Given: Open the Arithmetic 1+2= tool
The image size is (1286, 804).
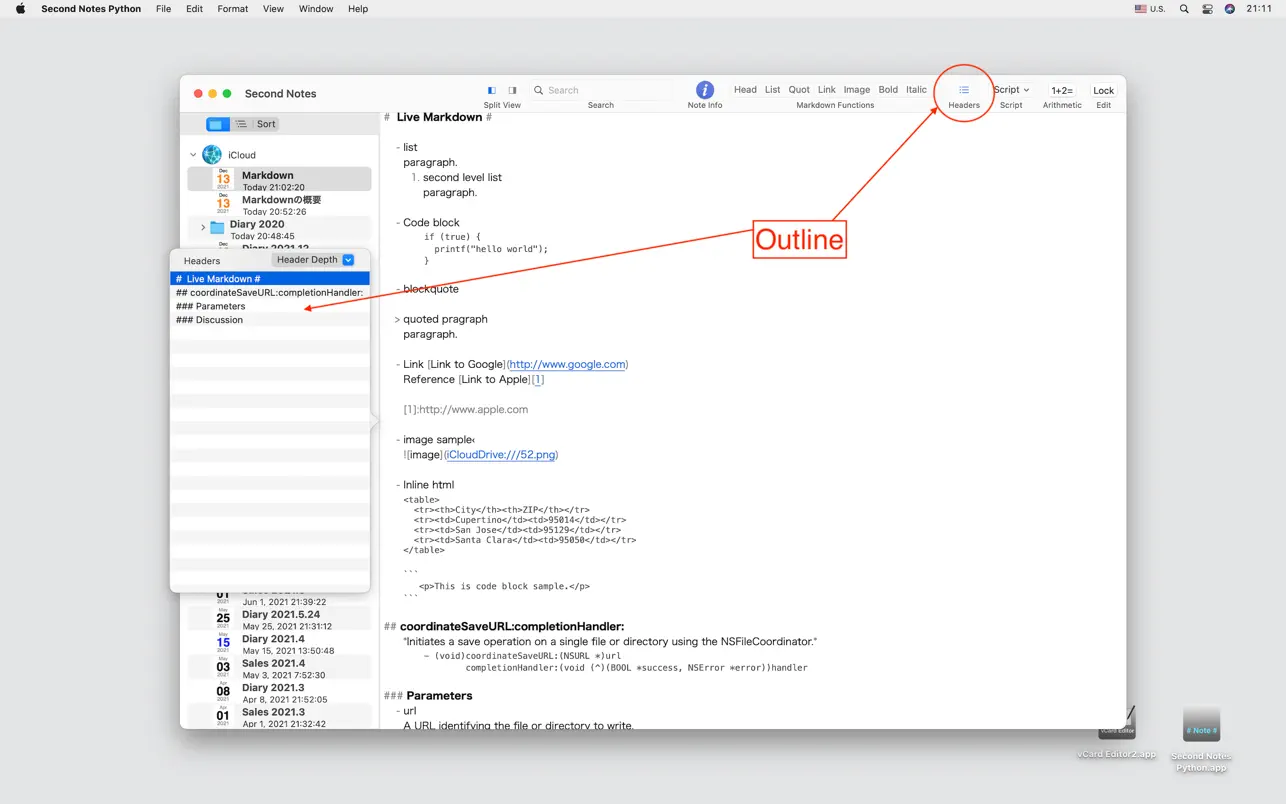Looking at the screenshot, I should point(1062,90).
